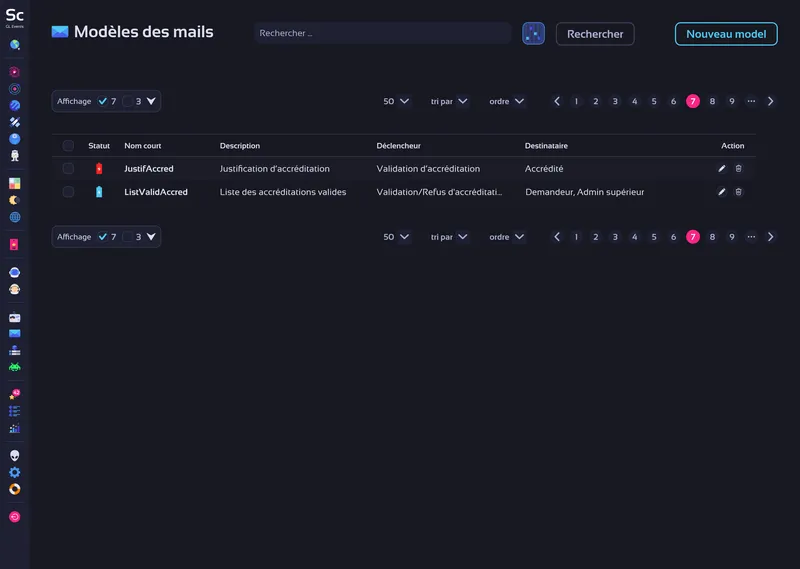Select the ListValidAccred row checkbox

68,192
